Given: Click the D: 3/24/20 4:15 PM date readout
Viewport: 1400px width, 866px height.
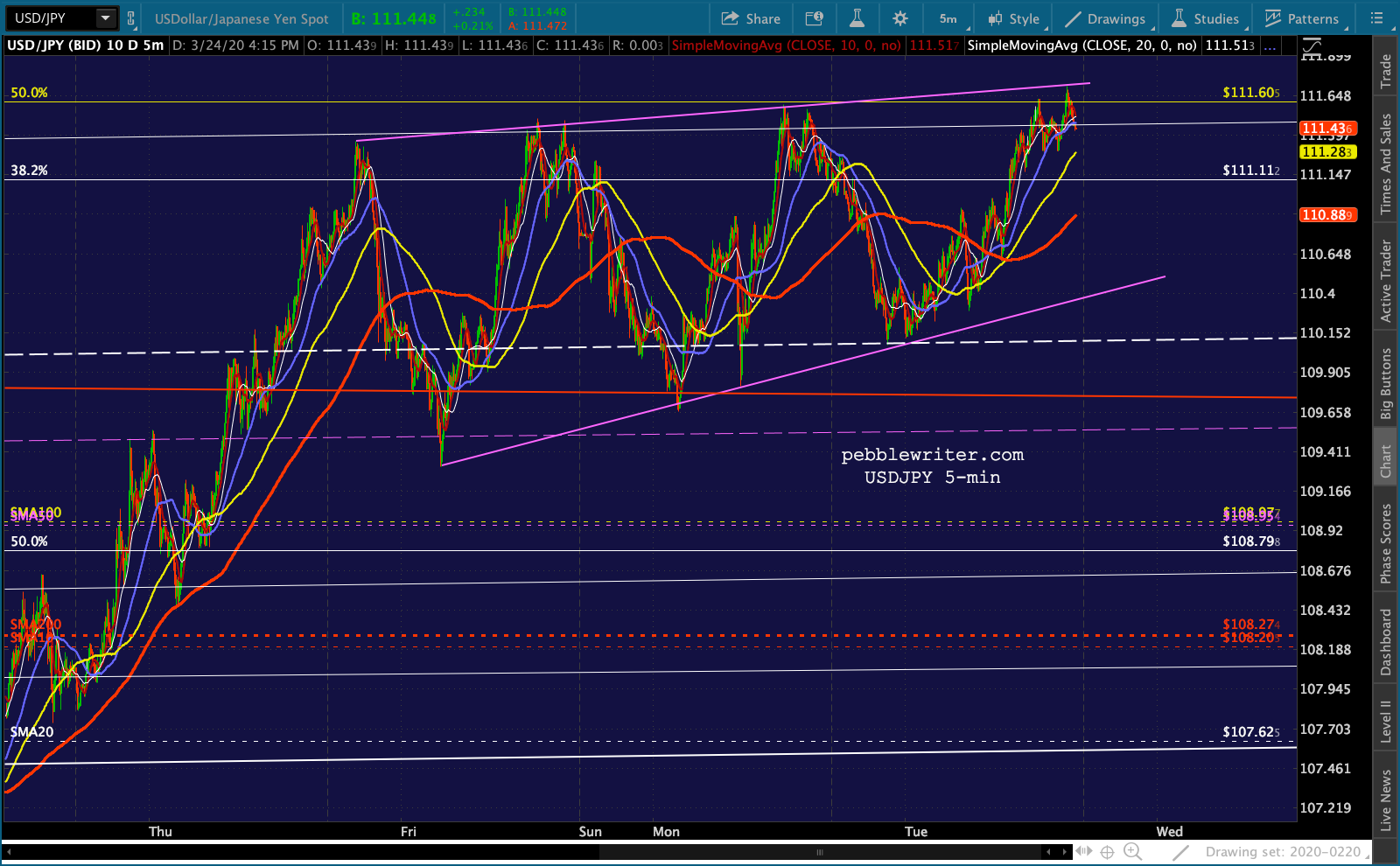Looking at the screenshot, I should (235, 45).
